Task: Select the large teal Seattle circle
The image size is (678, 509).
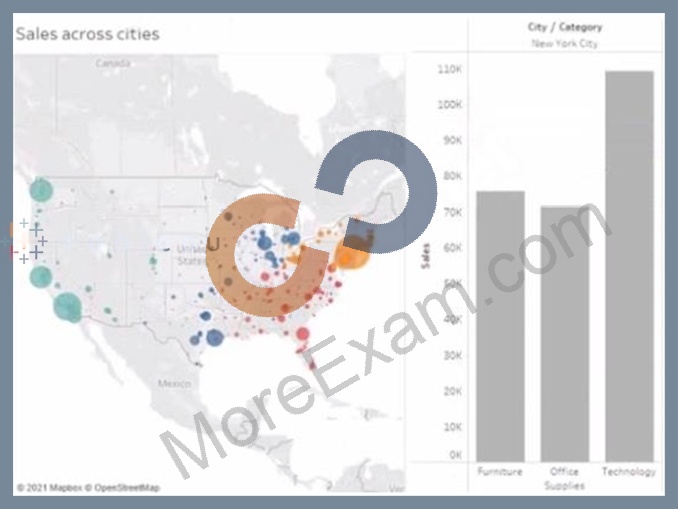Action: (x=41, y=190)
